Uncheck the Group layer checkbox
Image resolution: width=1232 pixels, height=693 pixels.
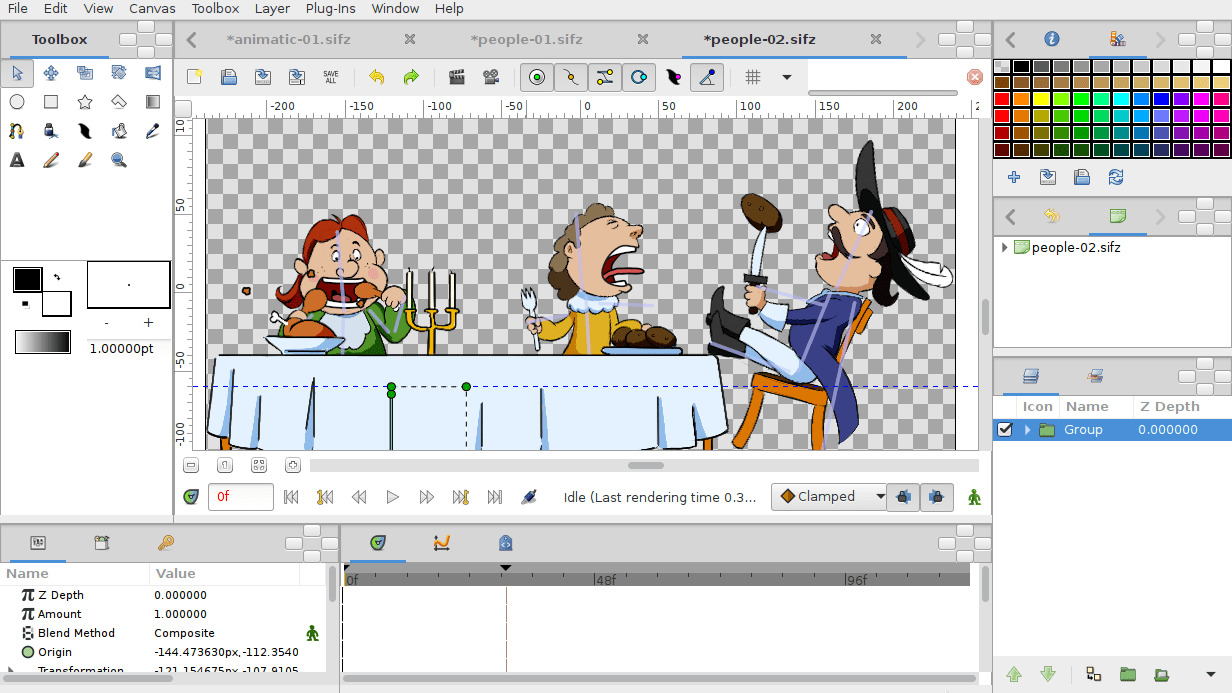(x=1006, y=430)
